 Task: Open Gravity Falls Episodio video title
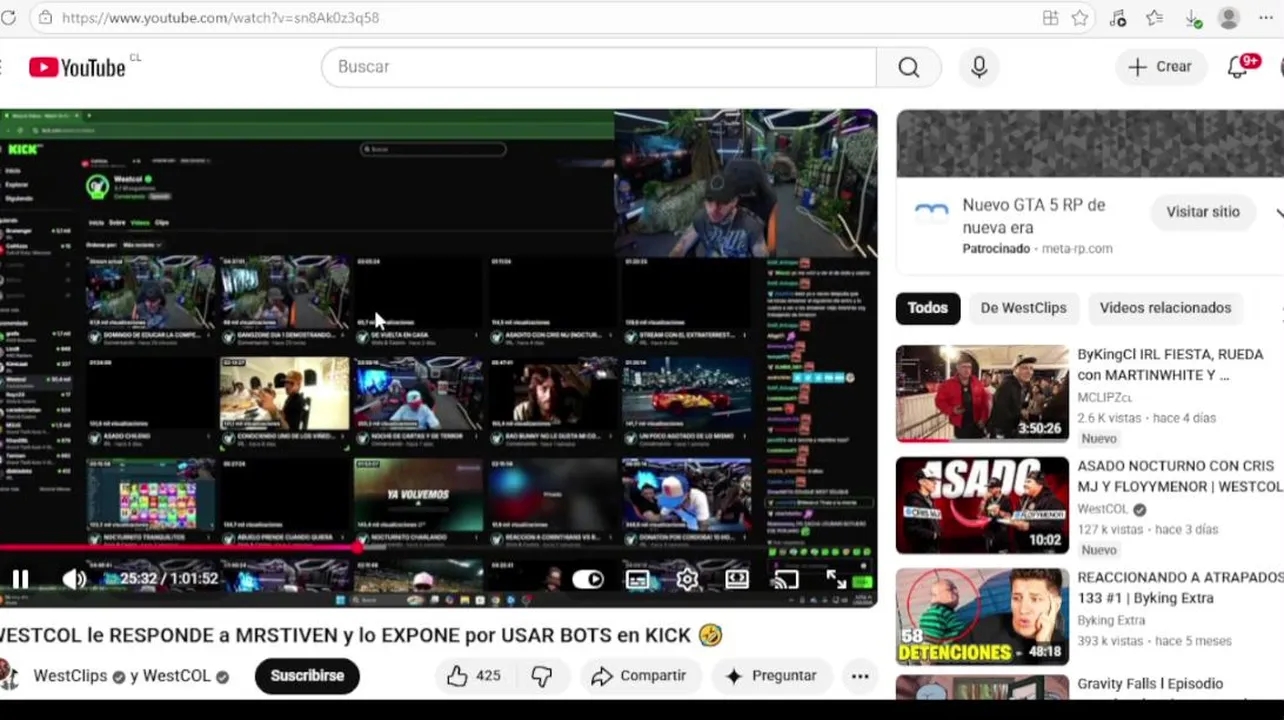pyautogui.click(x=1150, y=684)
